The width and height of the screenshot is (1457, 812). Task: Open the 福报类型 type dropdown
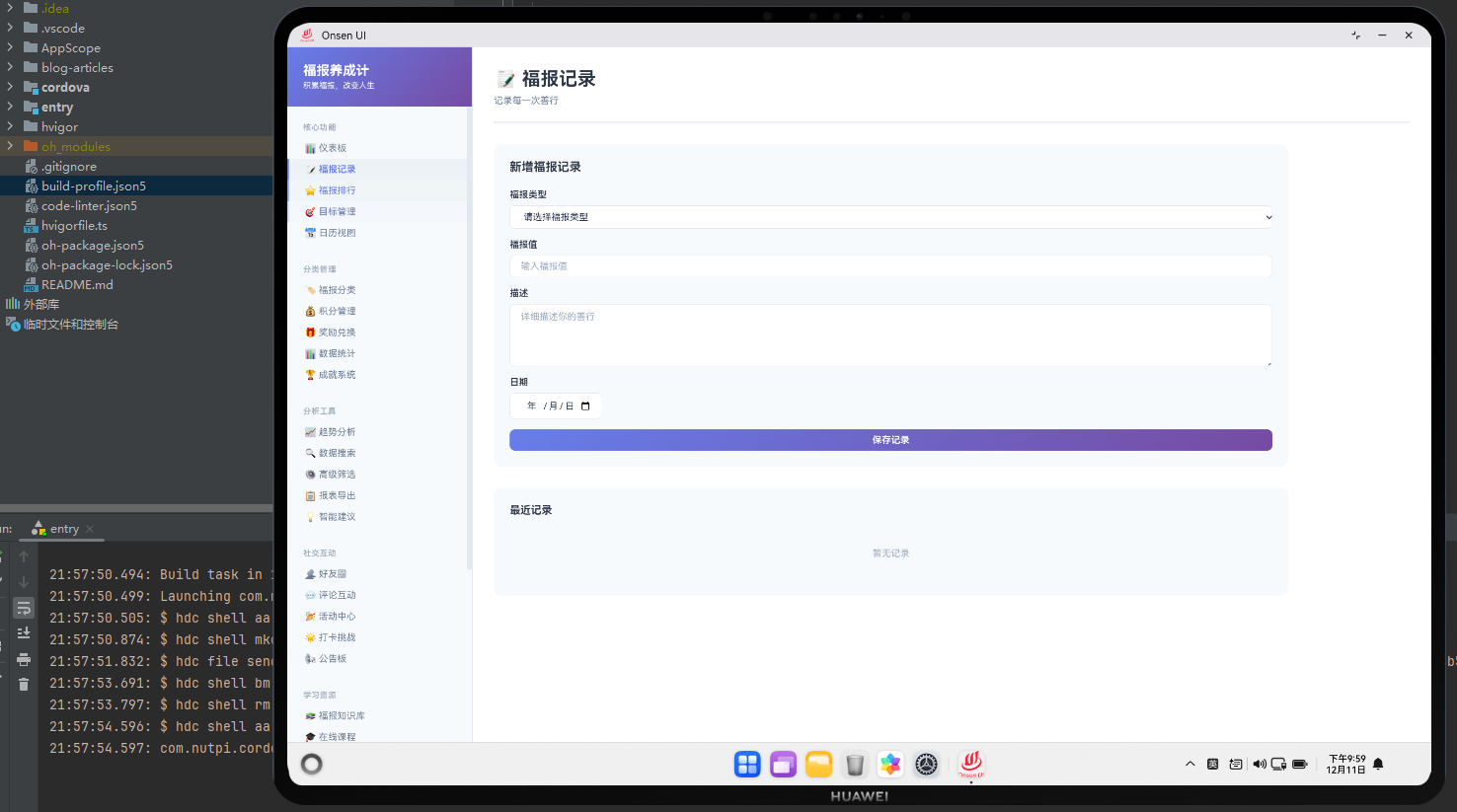click(889, 216)
